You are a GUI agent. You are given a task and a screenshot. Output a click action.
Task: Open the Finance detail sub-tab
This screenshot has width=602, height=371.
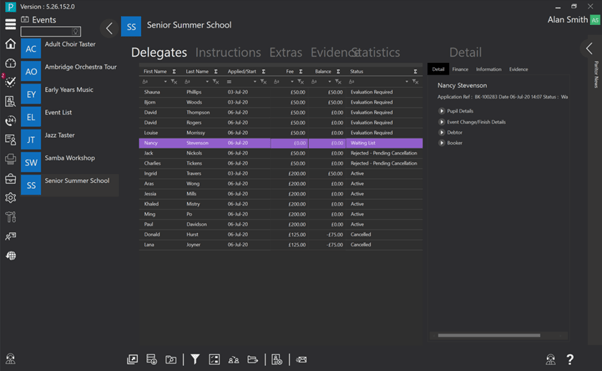click(x=460, y=69)
